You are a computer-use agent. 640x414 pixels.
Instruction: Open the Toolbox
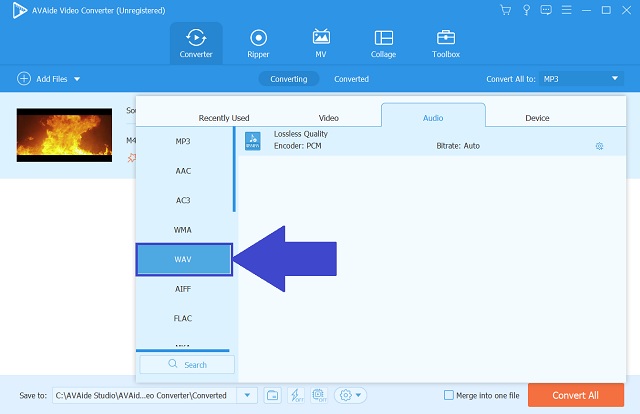446,43
